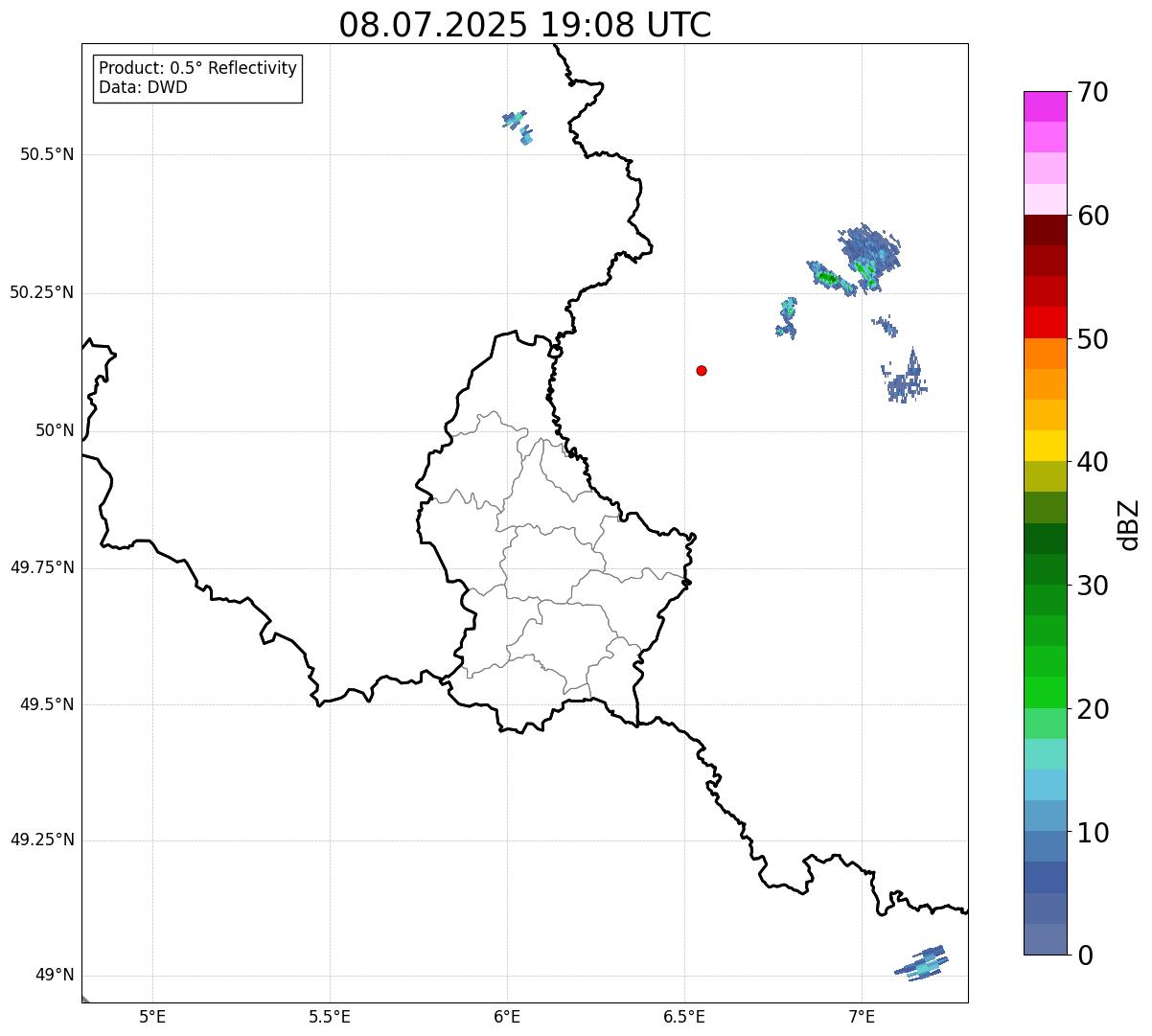Image resolution: width=1152 pixels, height=1036 pixels.
Task: Click the title 08.07.2025 19:08 UTC
Action: [x=524, y=25]
